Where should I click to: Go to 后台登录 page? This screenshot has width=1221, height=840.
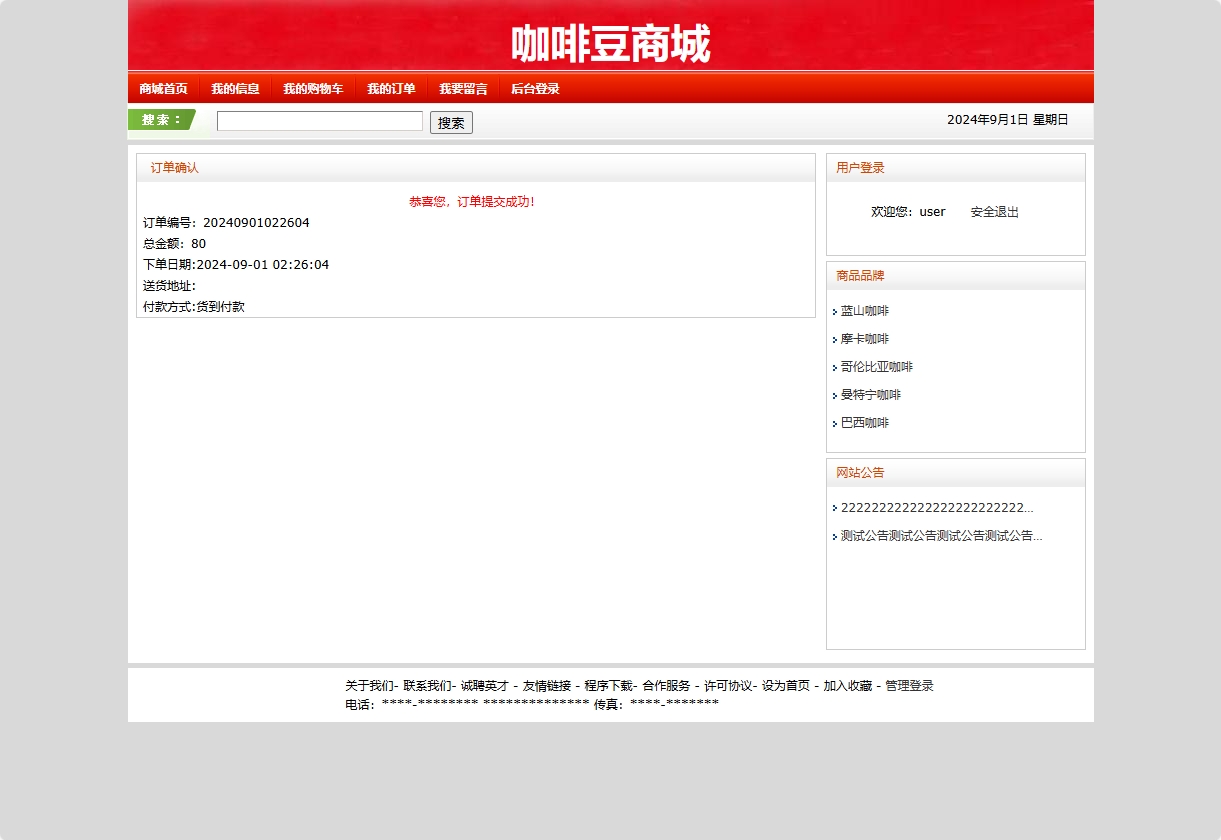click(535, 88)
